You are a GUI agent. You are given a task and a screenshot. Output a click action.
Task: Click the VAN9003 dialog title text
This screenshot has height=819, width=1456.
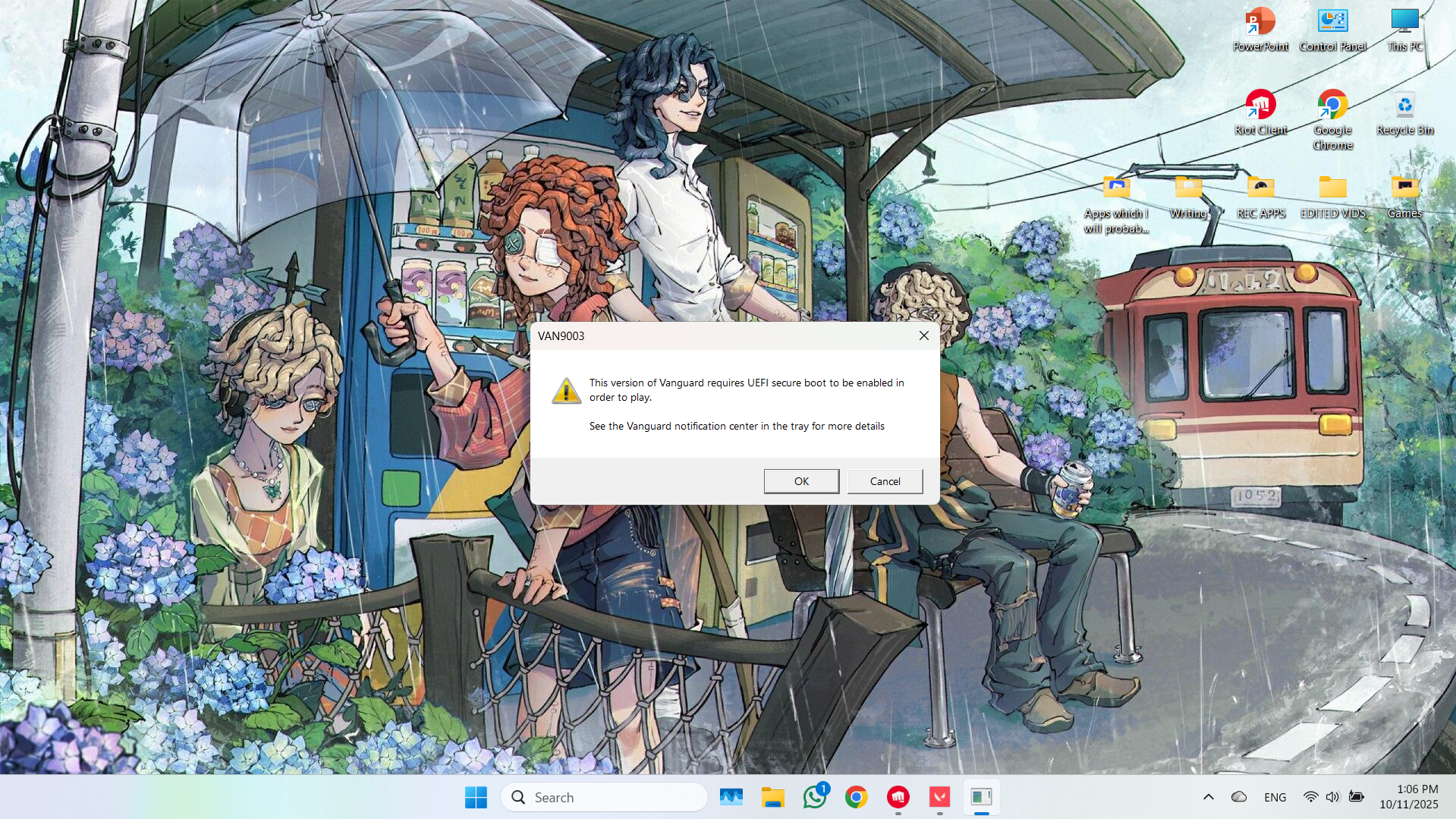561,335
